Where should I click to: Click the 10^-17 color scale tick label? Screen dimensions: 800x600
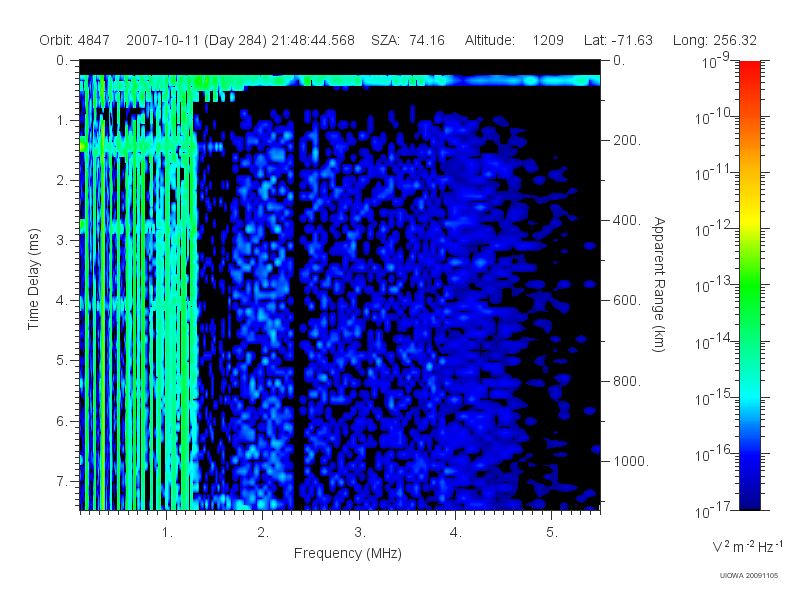712,510
